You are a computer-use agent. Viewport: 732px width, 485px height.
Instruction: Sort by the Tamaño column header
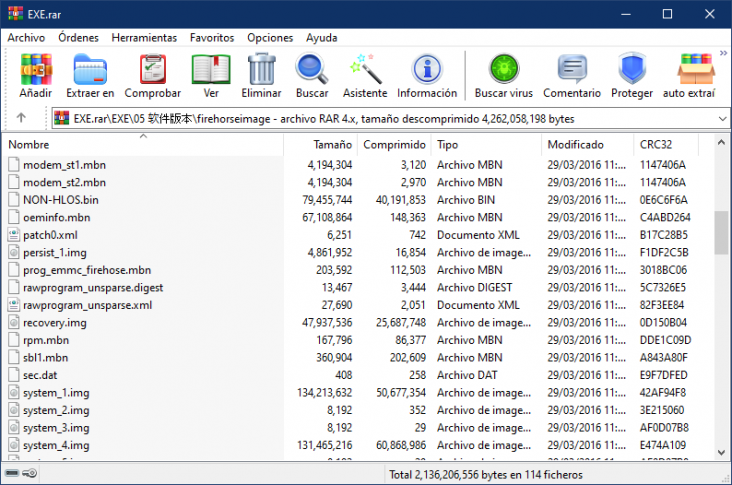[321, 145]
